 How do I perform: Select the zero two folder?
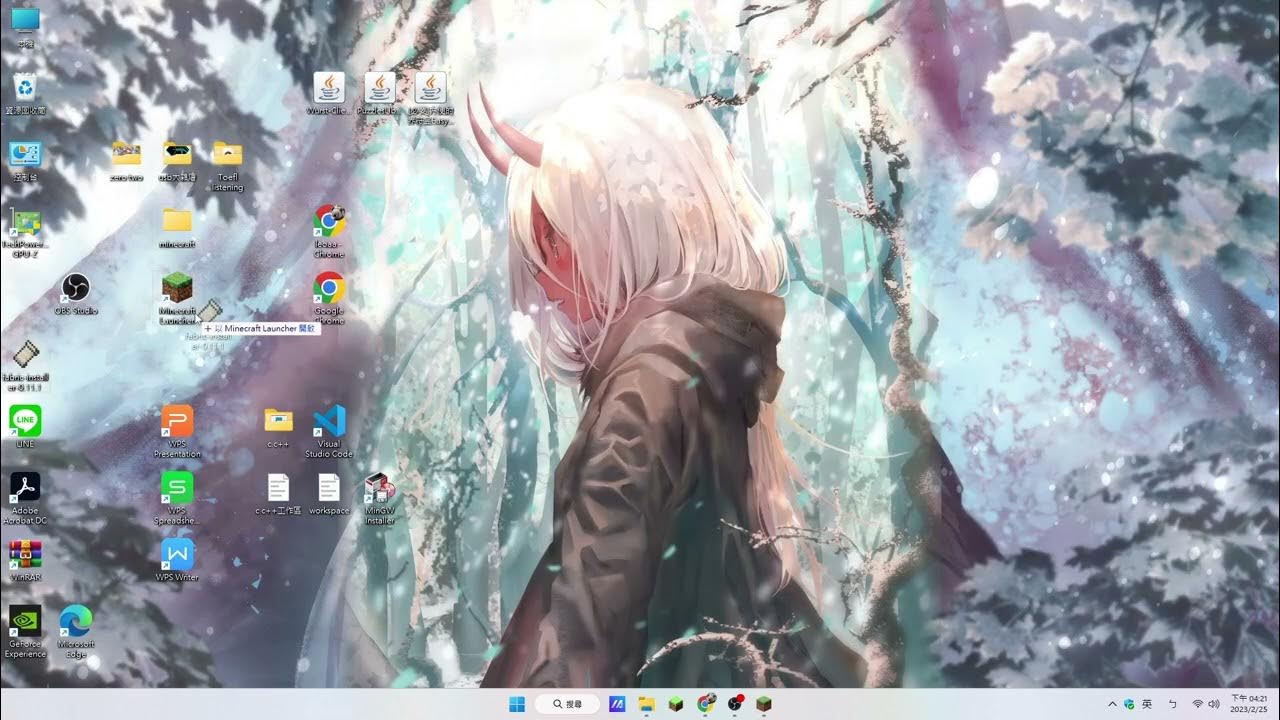[x=126, y=160]
